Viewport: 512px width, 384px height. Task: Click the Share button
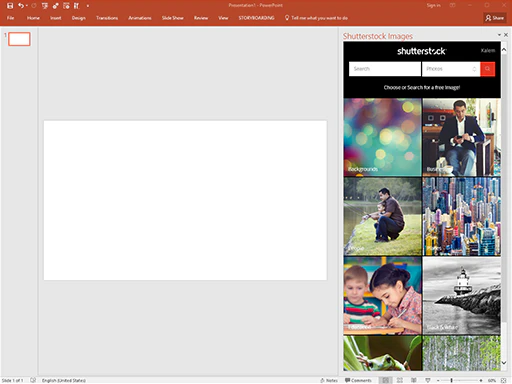495,18
